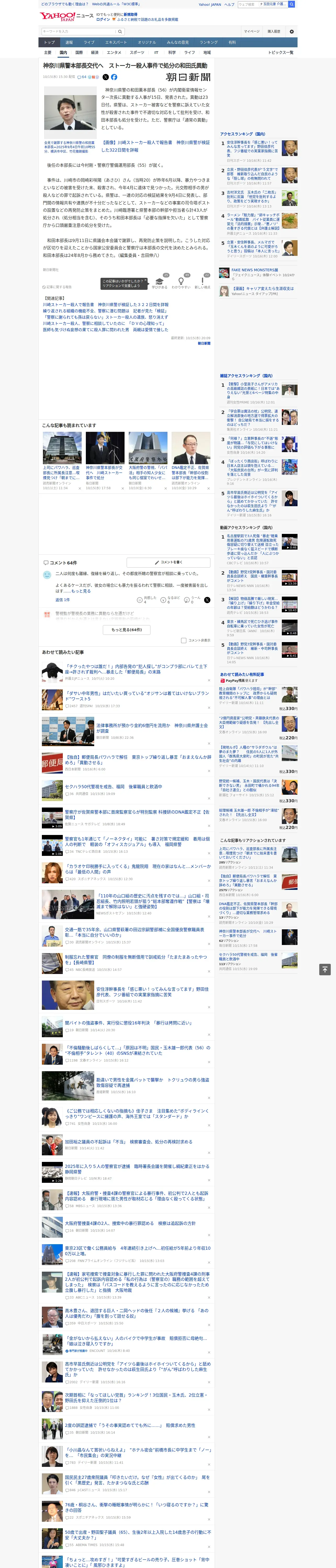Viewport: 336px width, 1568px height.
Task: Click the ログイン link
Action: 103,20
